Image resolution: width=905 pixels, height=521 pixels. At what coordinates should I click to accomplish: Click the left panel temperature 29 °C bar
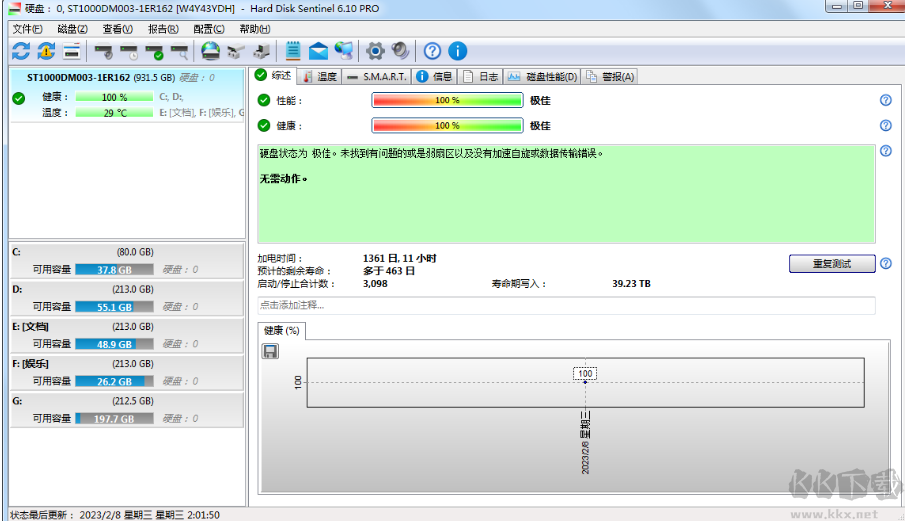(x=114, y=113)
